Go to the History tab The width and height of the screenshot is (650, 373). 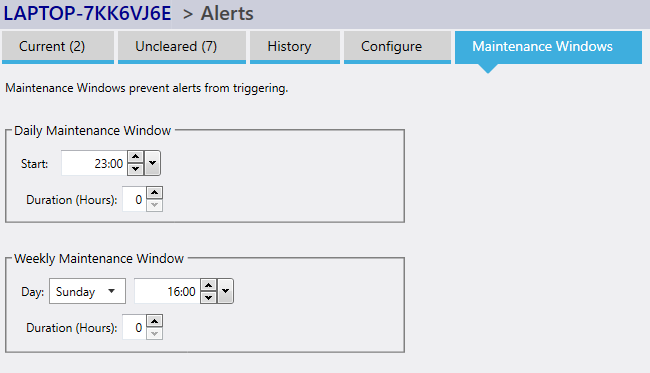tap(295, 47)
